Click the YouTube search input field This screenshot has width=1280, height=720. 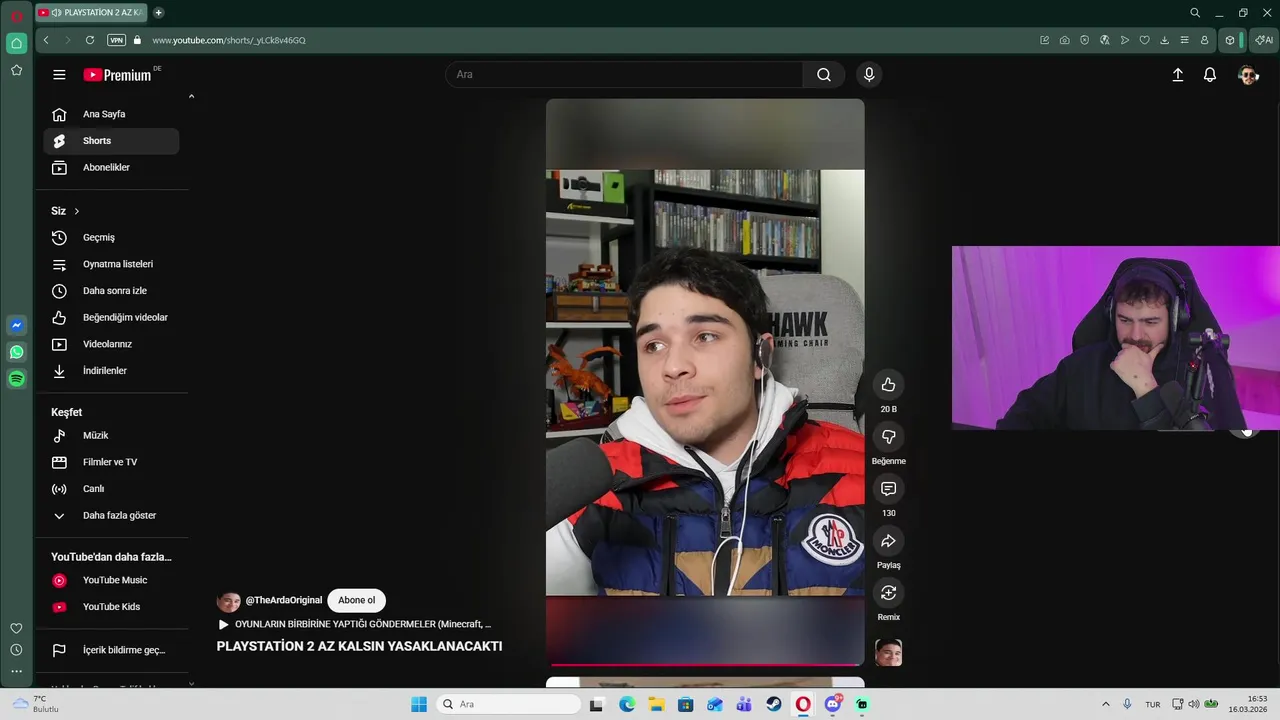tap(624, 75)
